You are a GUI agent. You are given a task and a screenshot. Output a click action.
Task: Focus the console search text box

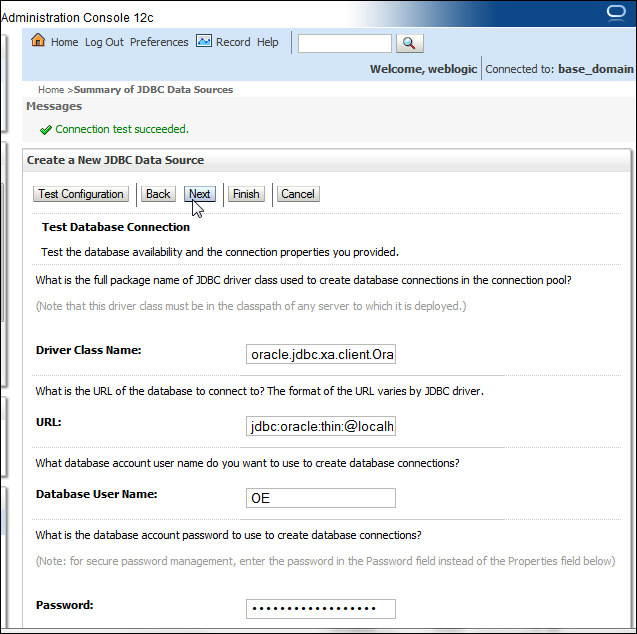coord(345,43)
